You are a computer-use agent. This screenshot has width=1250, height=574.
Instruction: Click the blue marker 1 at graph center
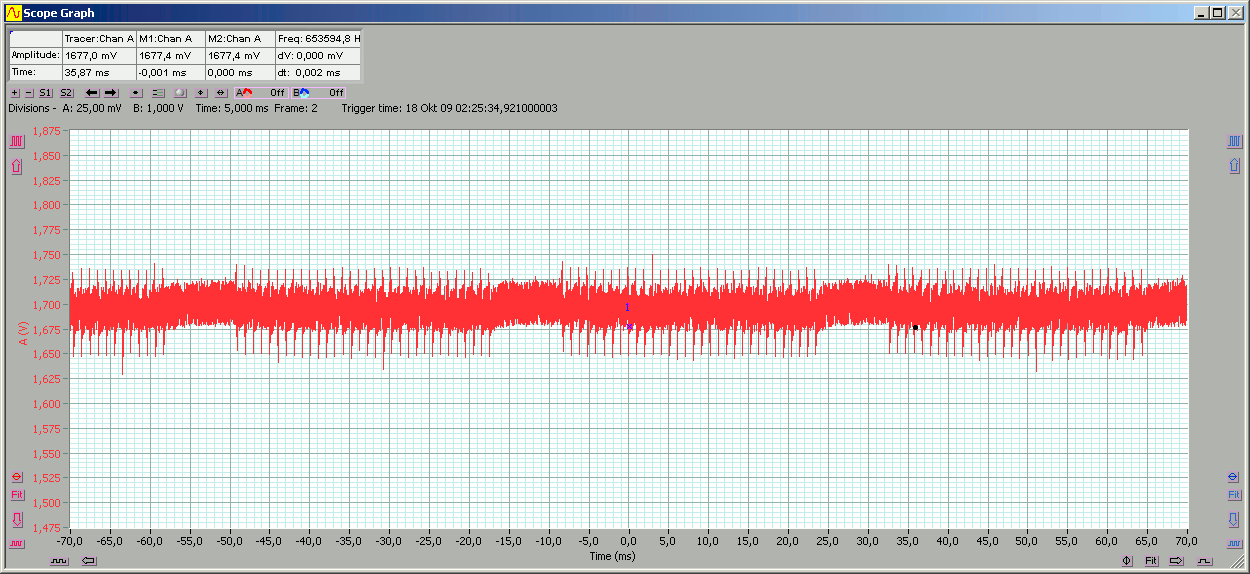[627, 308]
